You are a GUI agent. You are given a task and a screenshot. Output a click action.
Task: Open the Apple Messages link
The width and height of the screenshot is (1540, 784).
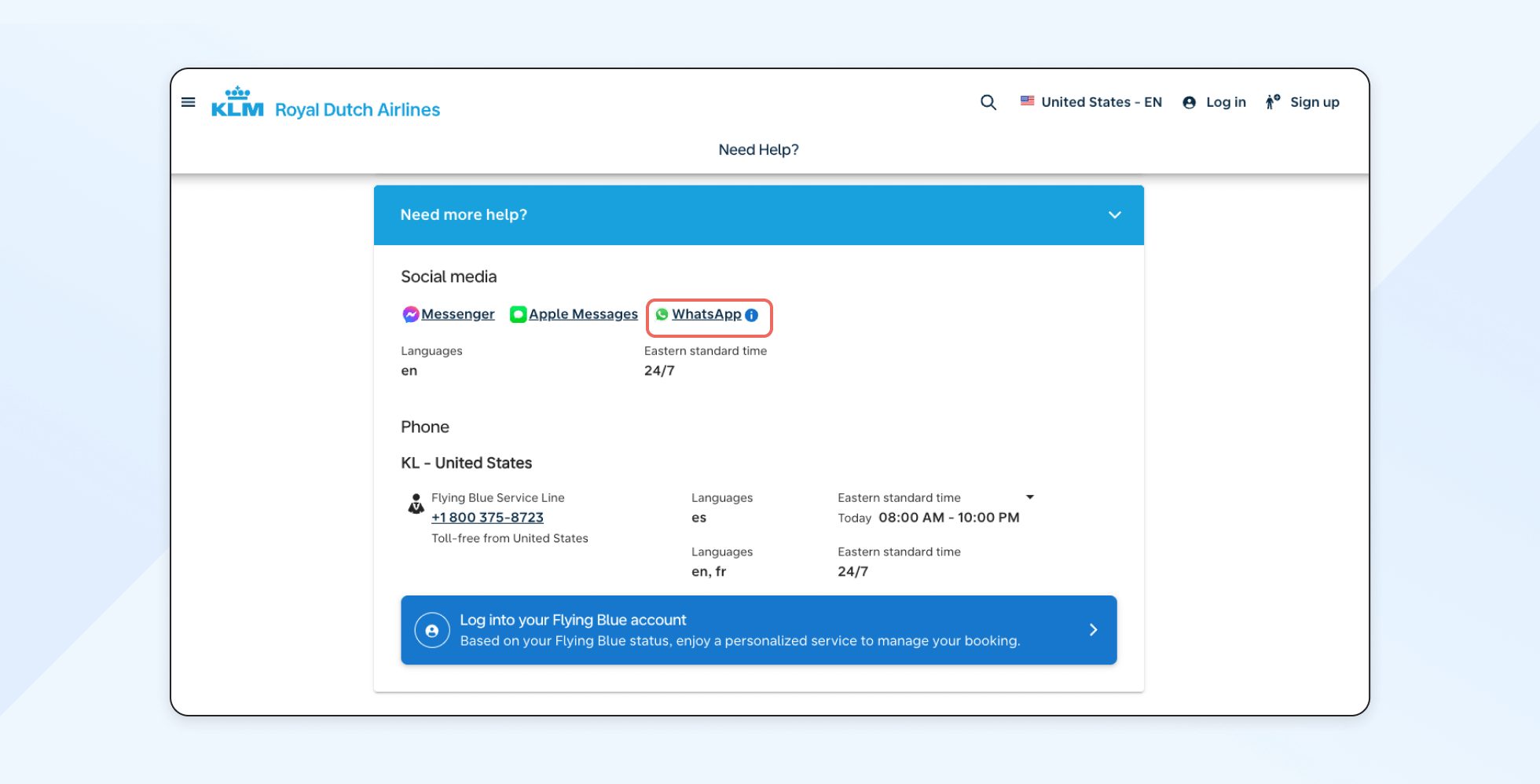(583, 314)
